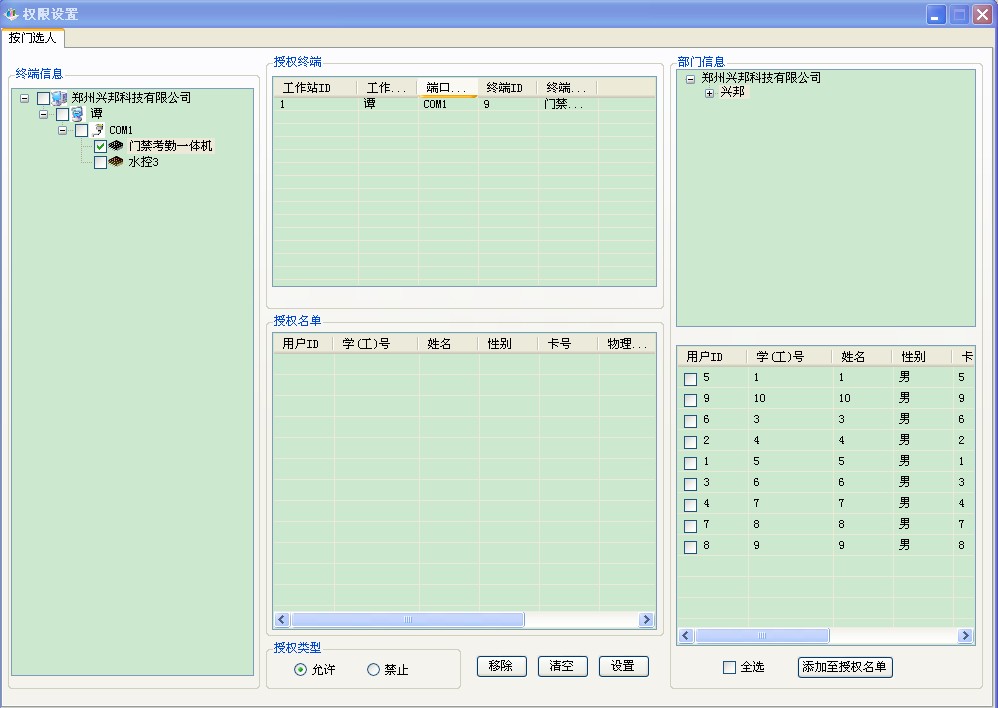
Task: Select the 水控3 tree item label
Action: [143, 162]
